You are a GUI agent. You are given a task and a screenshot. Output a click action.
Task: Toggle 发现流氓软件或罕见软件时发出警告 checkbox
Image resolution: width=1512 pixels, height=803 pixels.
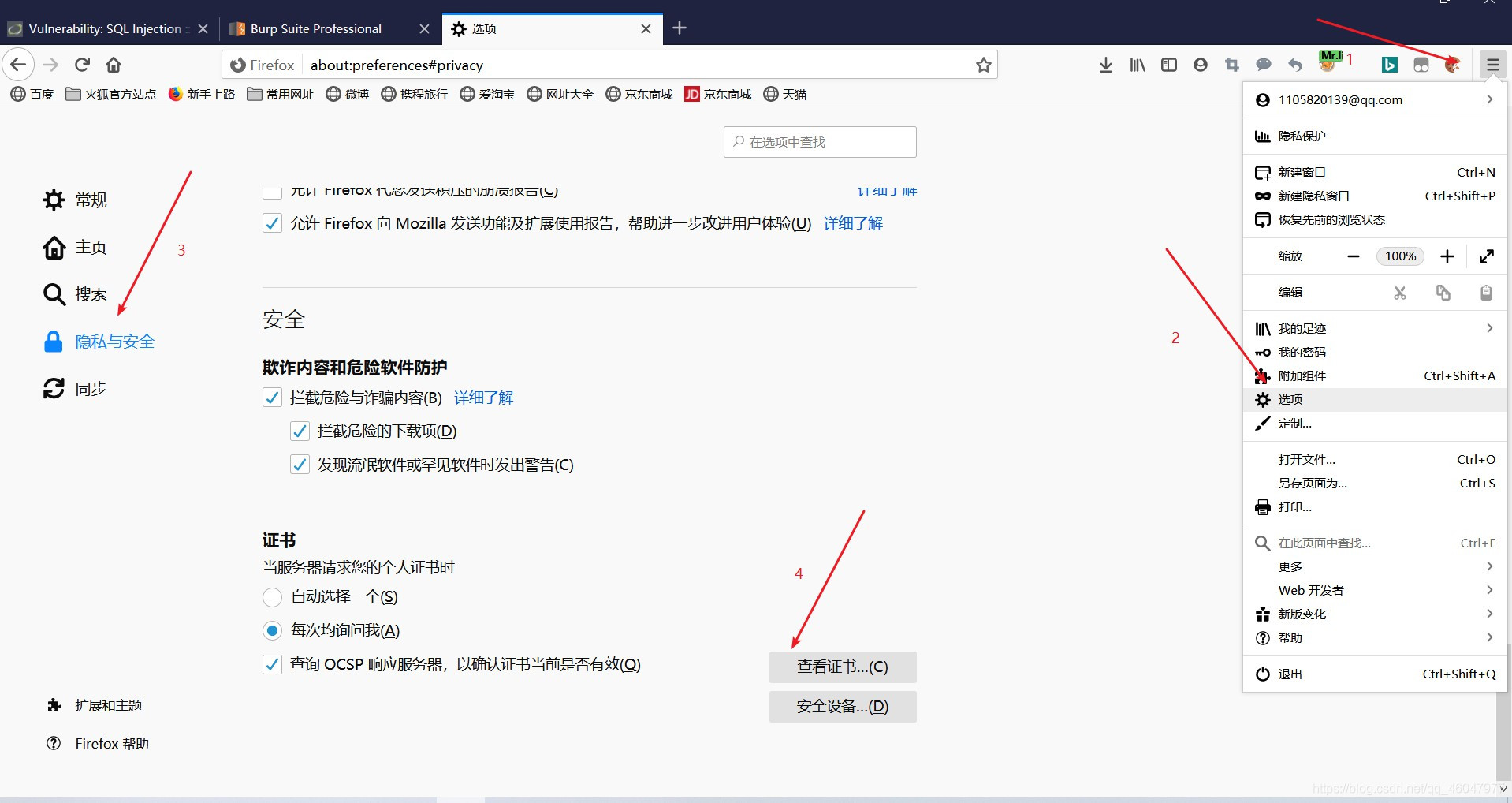pyautogui.click(x=300, y=465)
